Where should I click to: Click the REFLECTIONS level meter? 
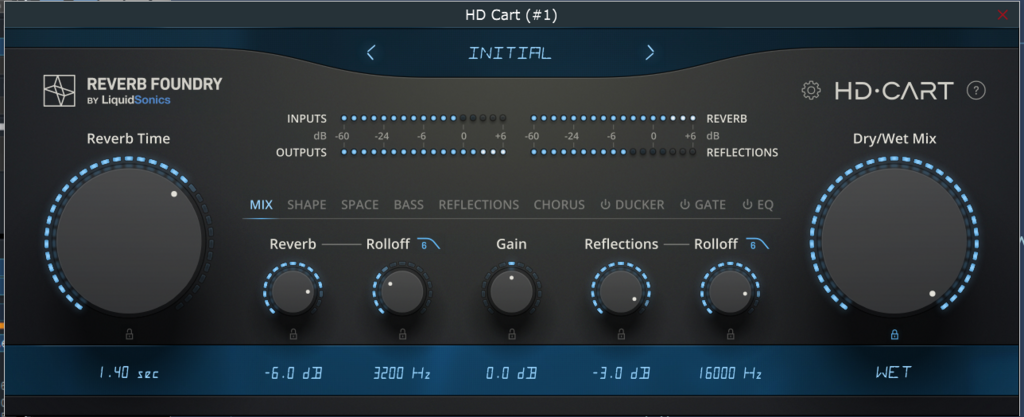(614, 152)
